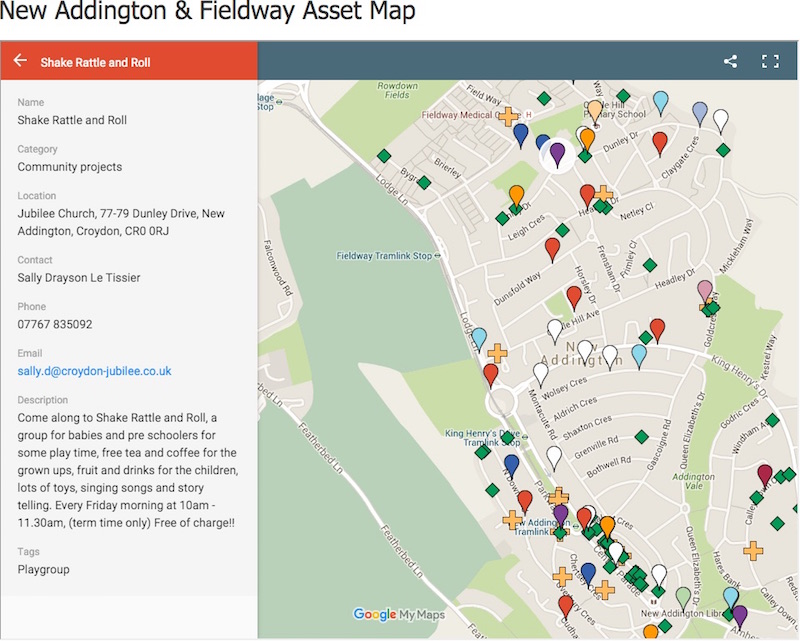
Task: Open the orange pin above Leigh Cres
Action: pos(516,197)
